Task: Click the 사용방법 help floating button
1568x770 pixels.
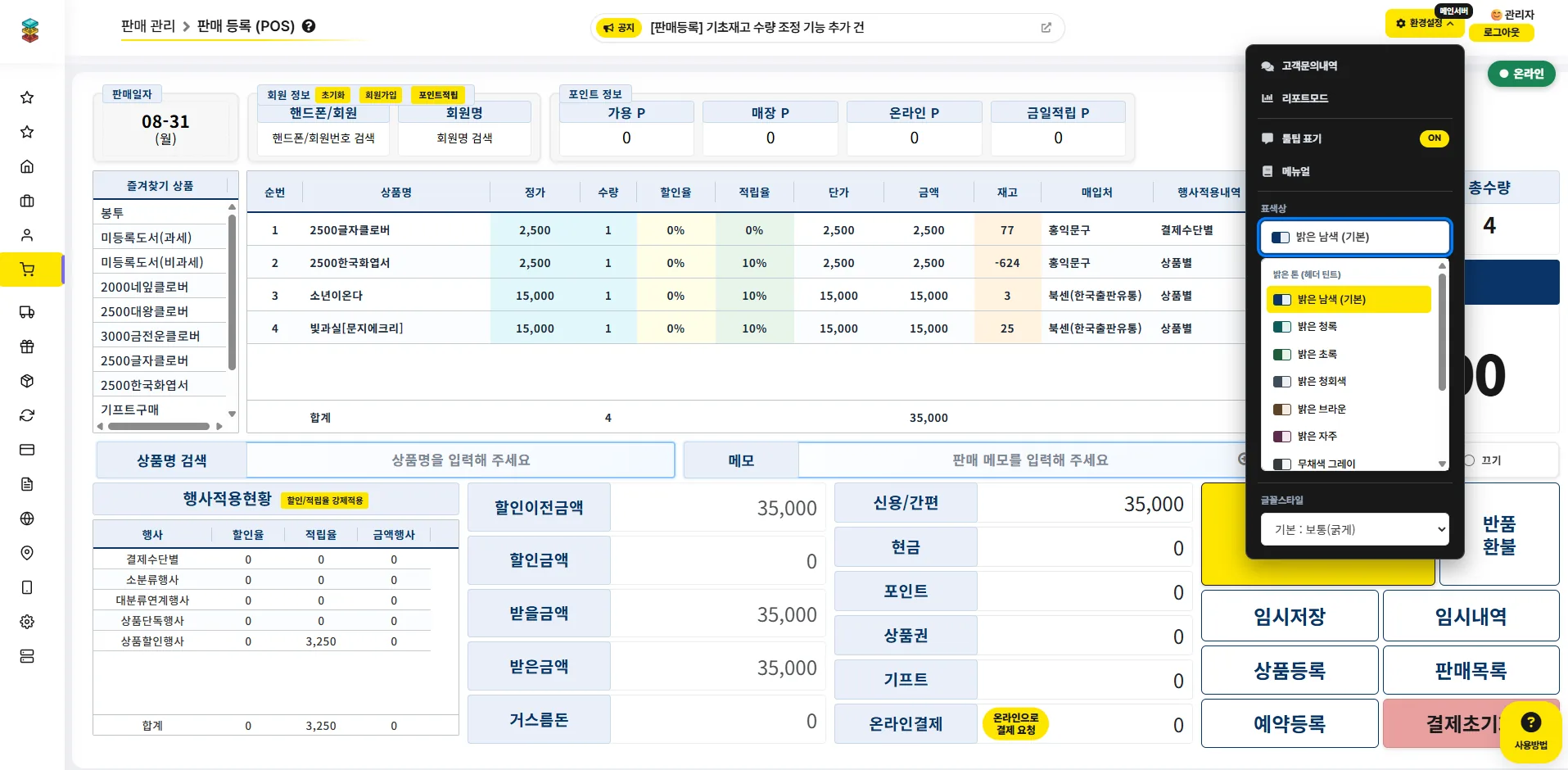Action: (x=1530, y=731)
